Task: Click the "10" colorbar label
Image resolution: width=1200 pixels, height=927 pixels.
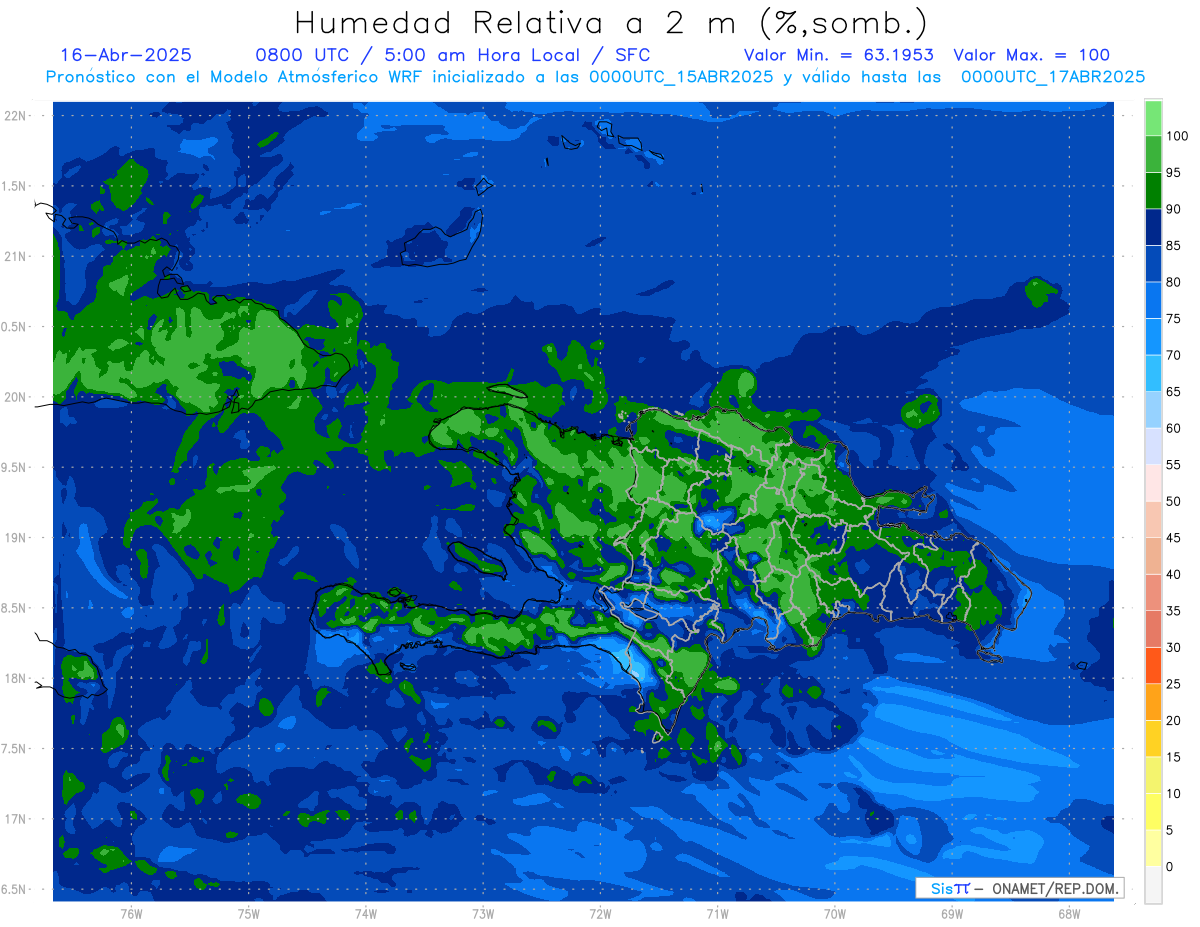Action: 1173,793
